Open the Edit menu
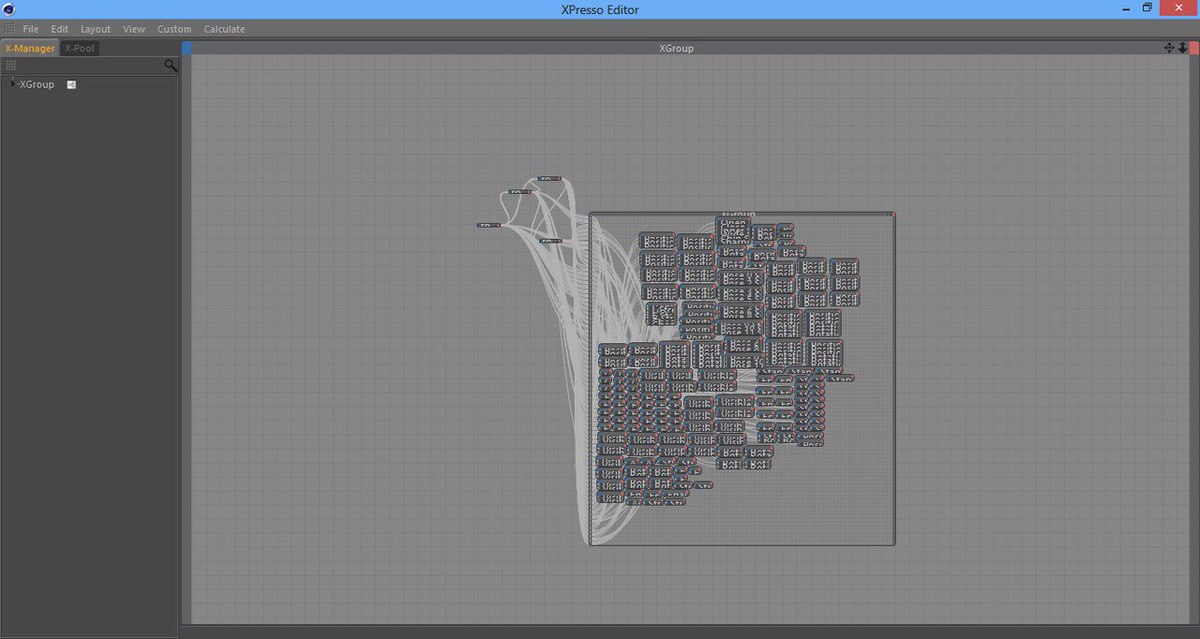The image size is (1200, 639). click(x=60, y=29)
